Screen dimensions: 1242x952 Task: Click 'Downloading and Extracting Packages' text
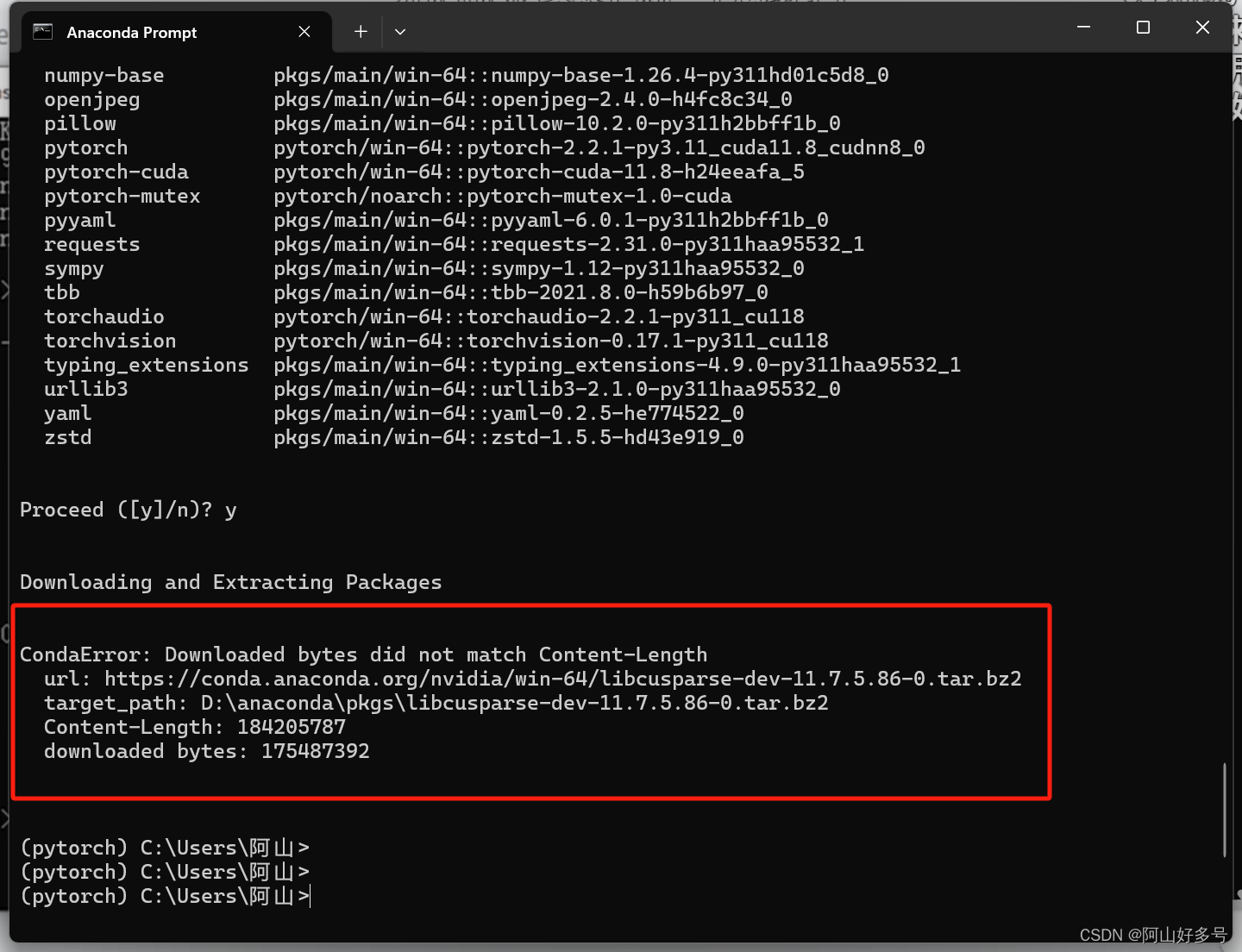click(230, 582)
